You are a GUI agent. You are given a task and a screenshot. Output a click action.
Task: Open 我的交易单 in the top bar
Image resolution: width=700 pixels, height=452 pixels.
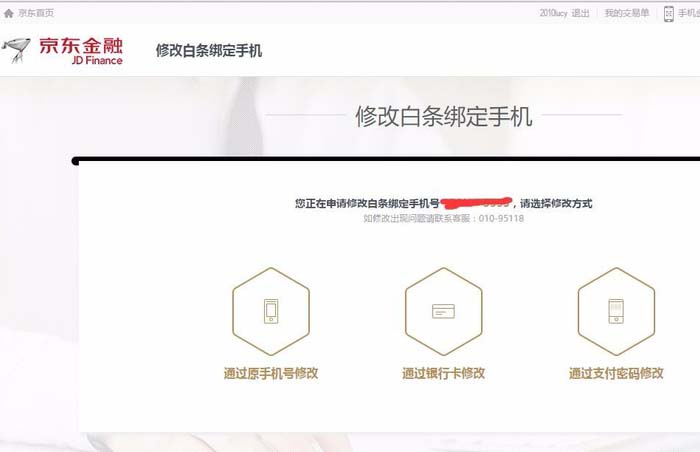click(627, 13)
